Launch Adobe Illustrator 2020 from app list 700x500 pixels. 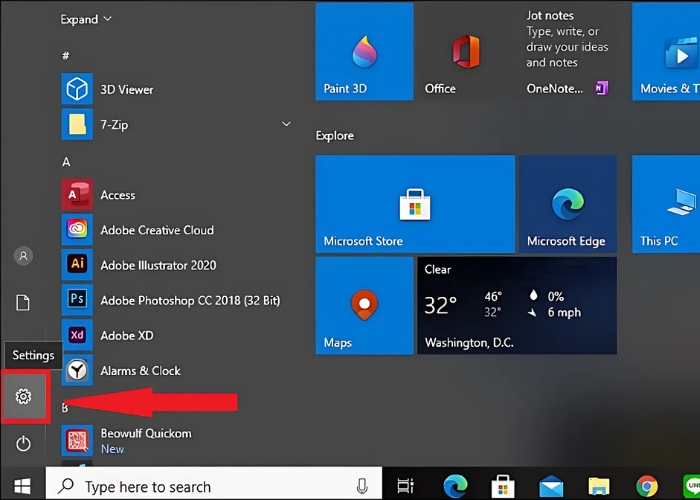click(x=158, y=265)
